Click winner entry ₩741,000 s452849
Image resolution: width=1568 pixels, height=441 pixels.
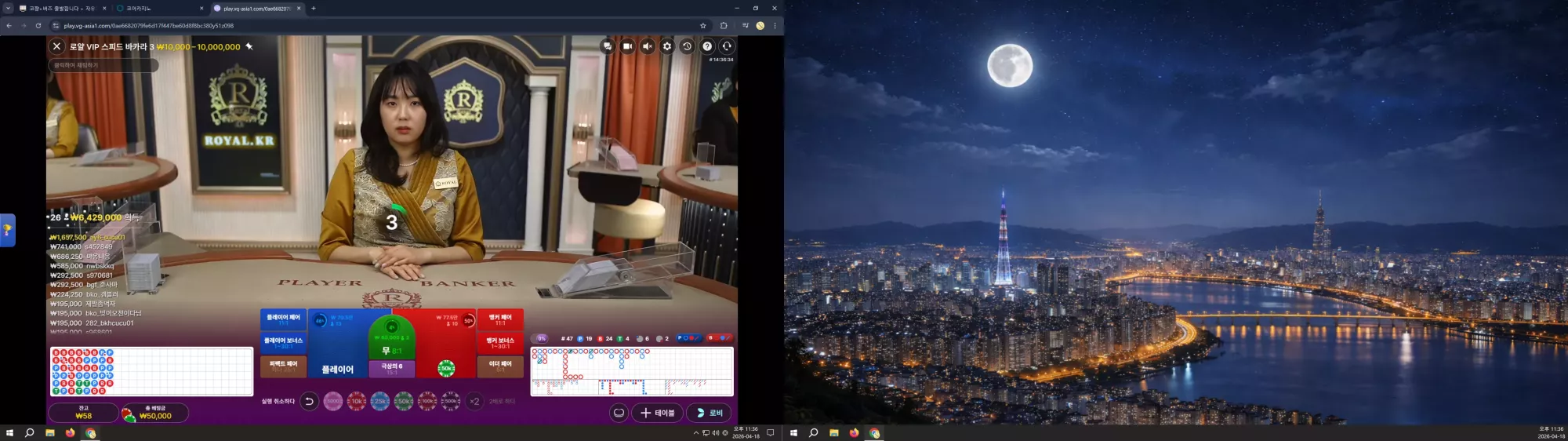82,246
